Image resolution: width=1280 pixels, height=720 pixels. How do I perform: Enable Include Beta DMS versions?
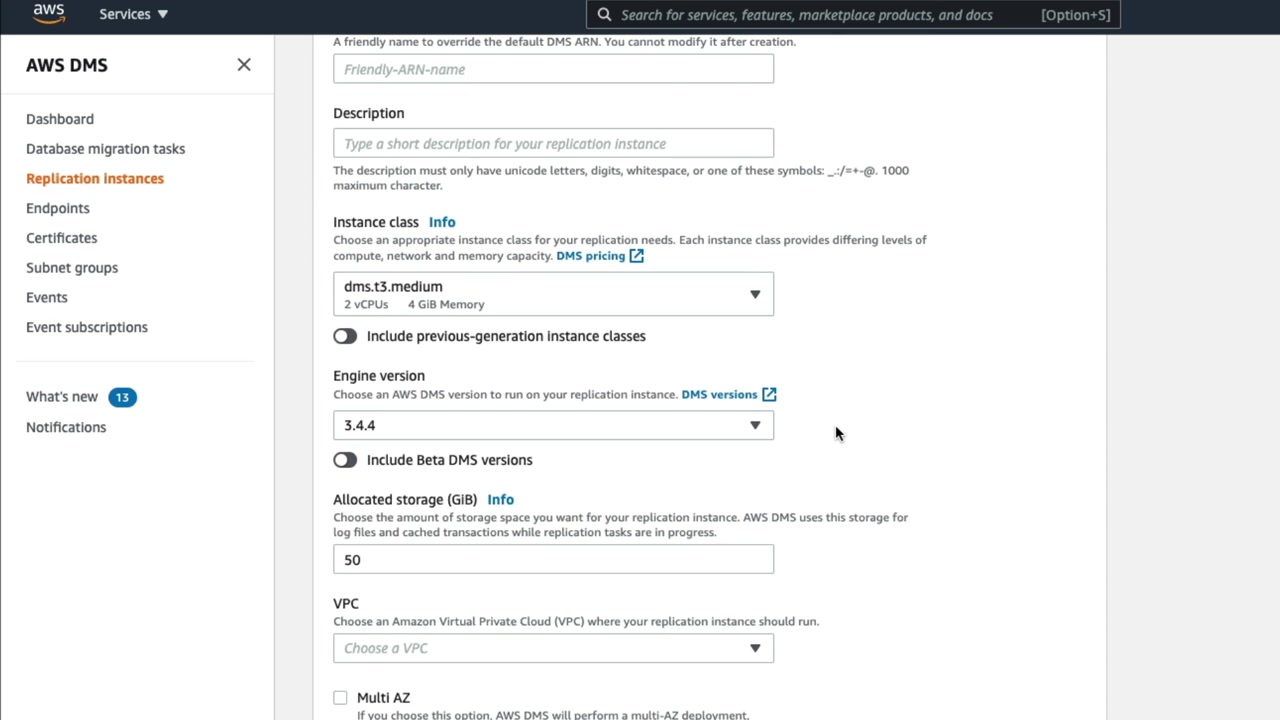[x=345, y=460]
